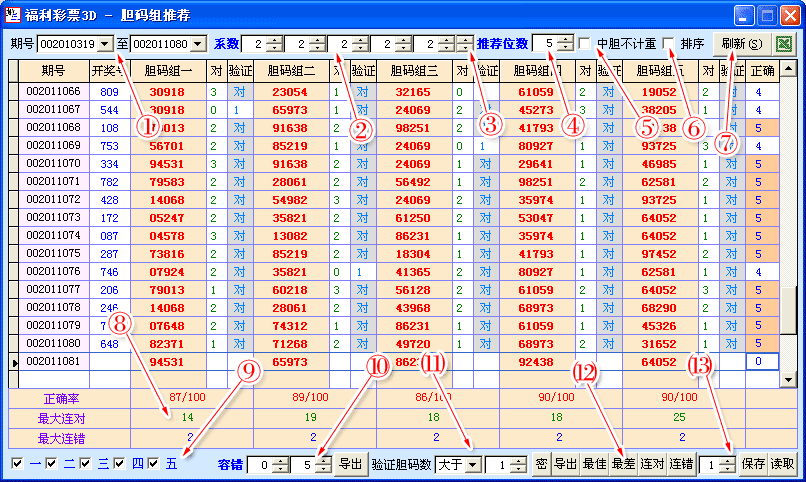The image size is (806, 482).
Task: Decrease the 容错 spinner showing 5
Action: [x=323, y=469]
